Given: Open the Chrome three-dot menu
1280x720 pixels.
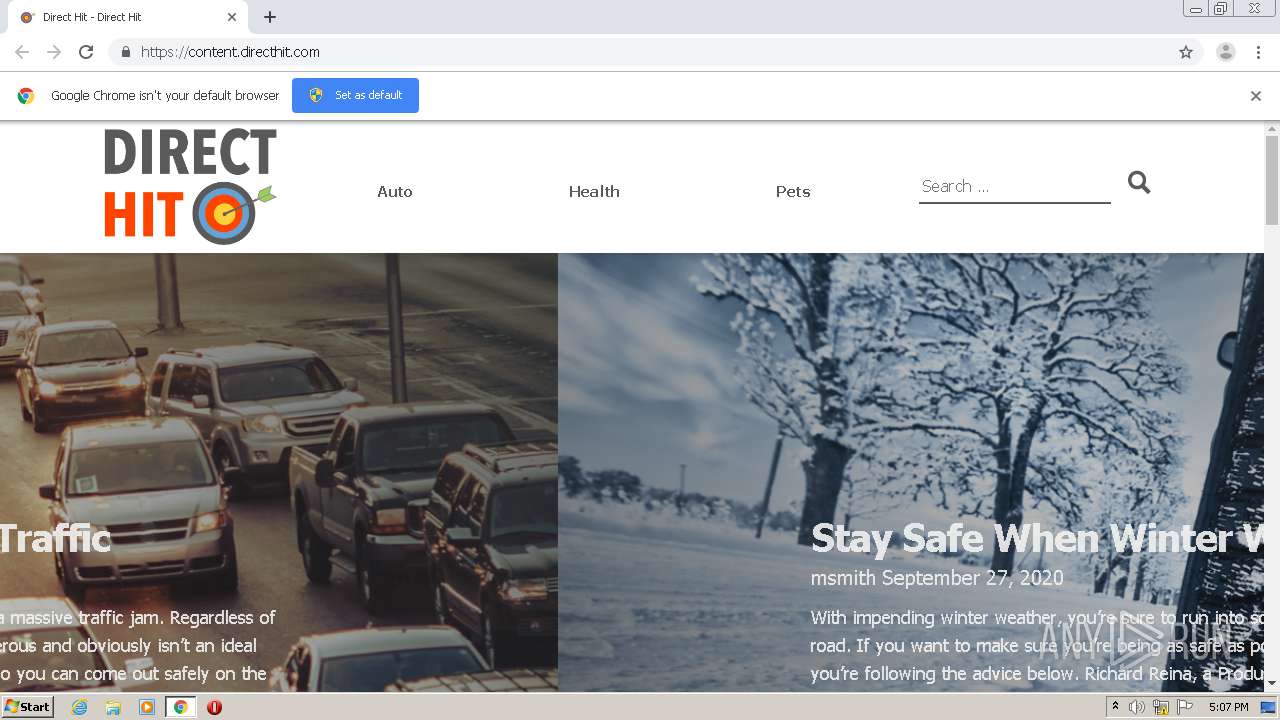Looking at the screenshot, I should pos(1258,52).
